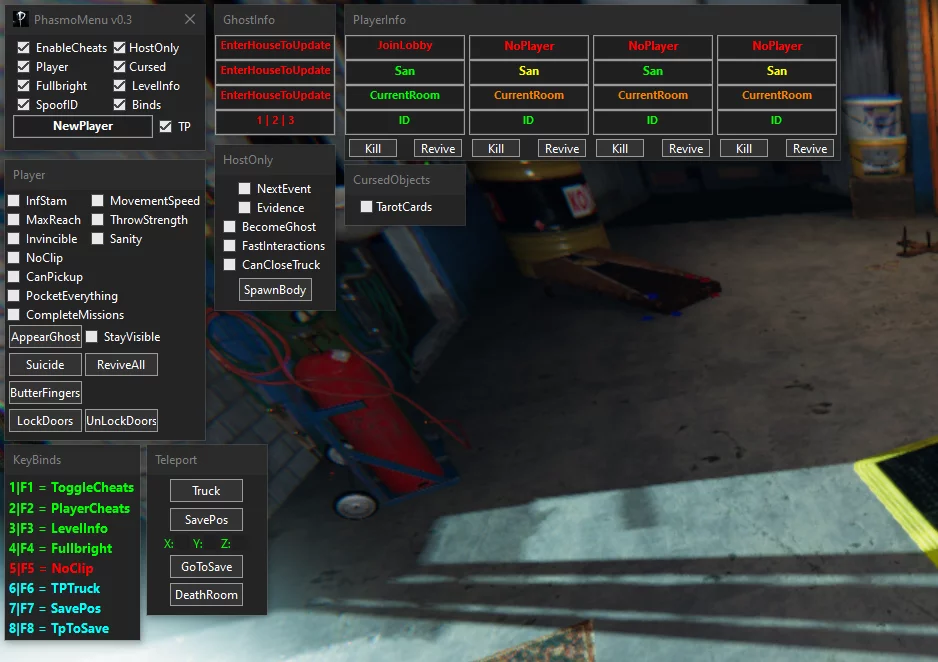Turn on the StayVisible checkbox

[x=92, y=337]
